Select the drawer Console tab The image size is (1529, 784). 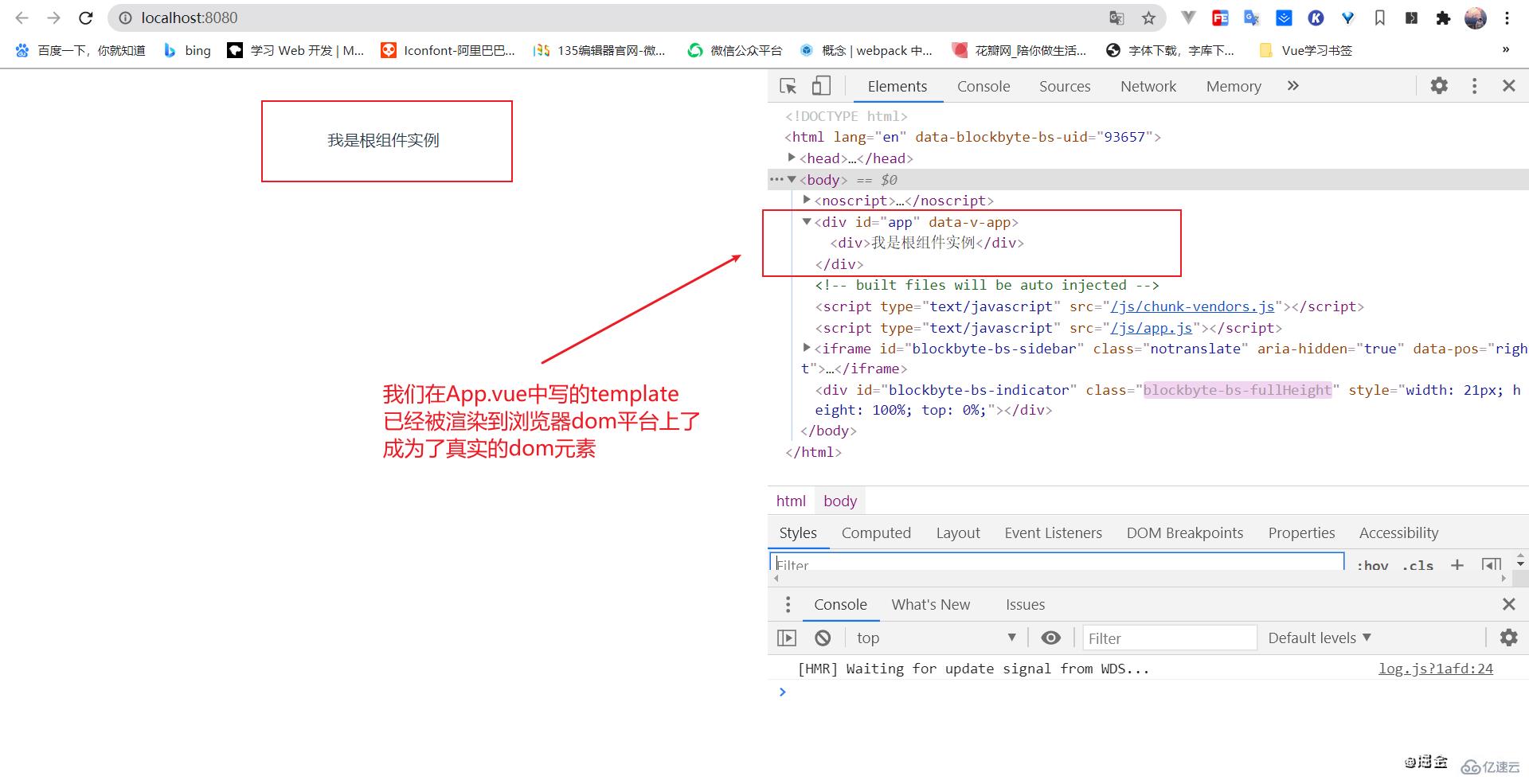[840, 604]
